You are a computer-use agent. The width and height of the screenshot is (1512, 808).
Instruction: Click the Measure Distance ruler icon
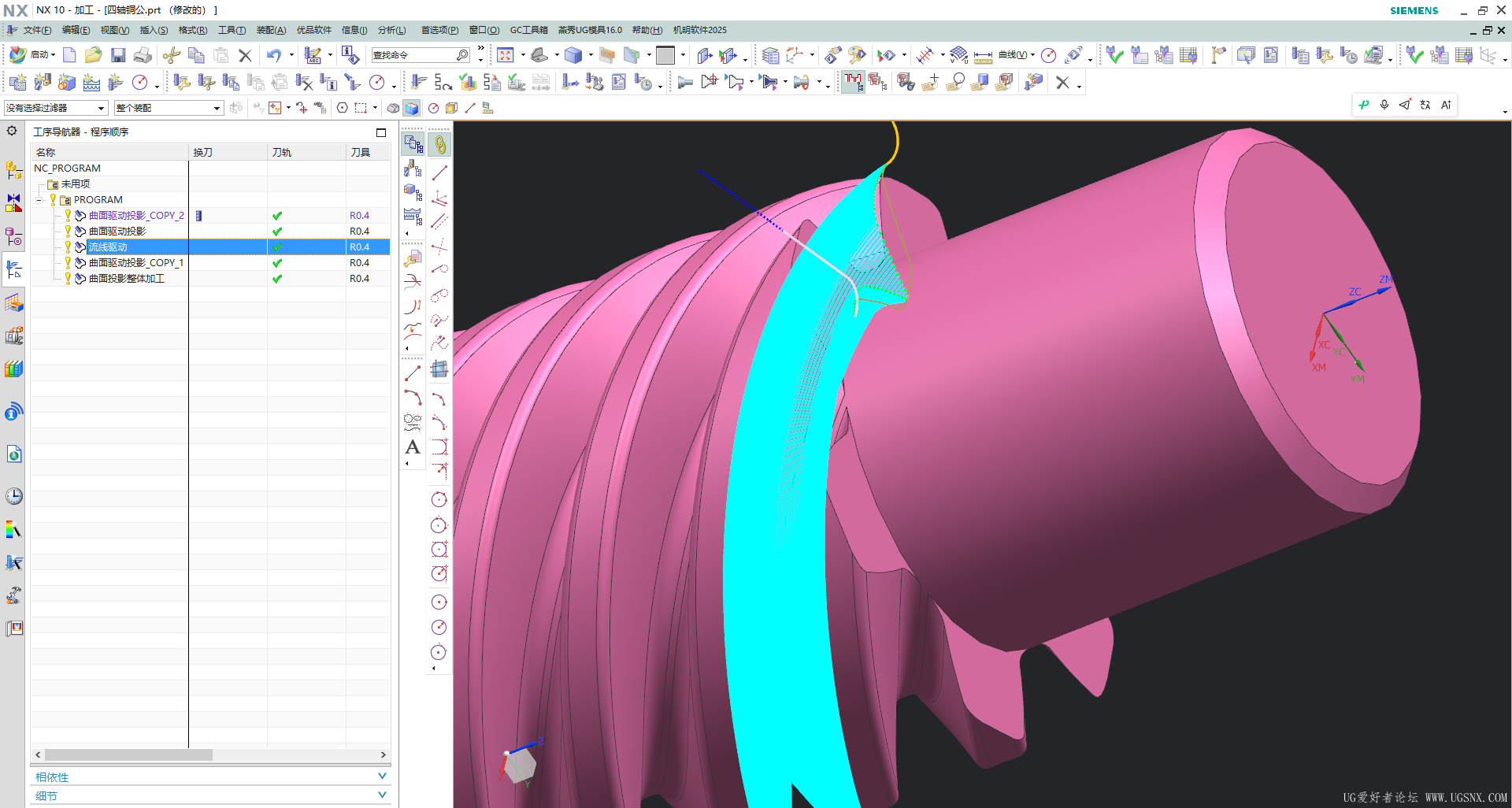click(x=983, y=56)
